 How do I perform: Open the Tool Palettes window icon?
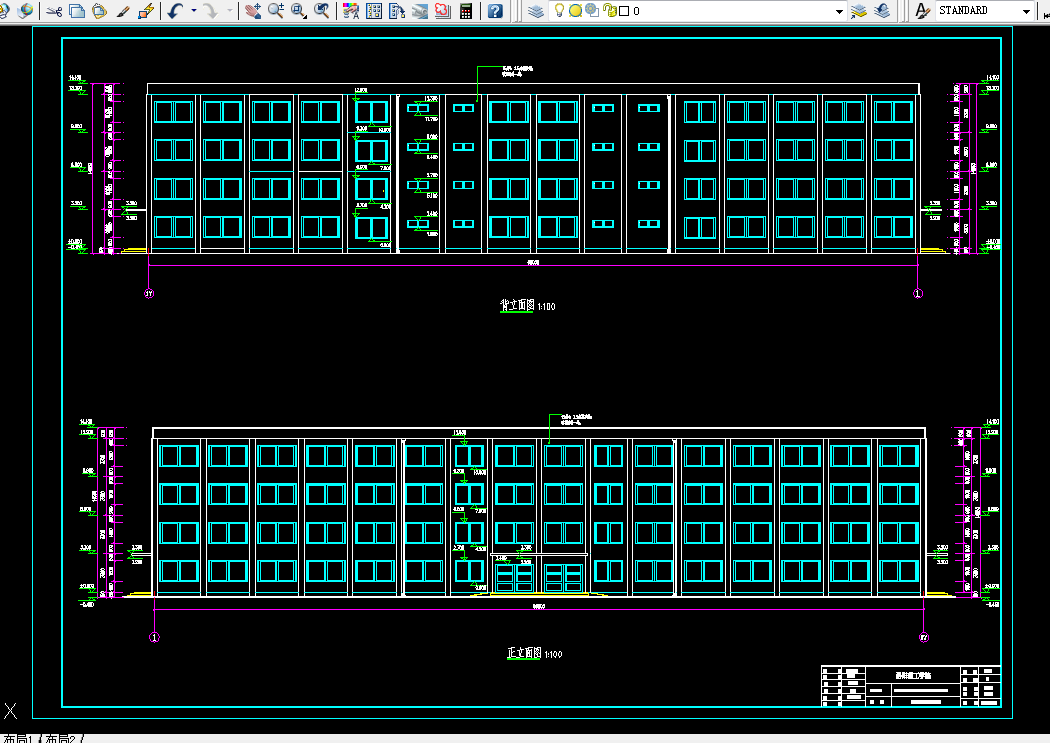397,11
